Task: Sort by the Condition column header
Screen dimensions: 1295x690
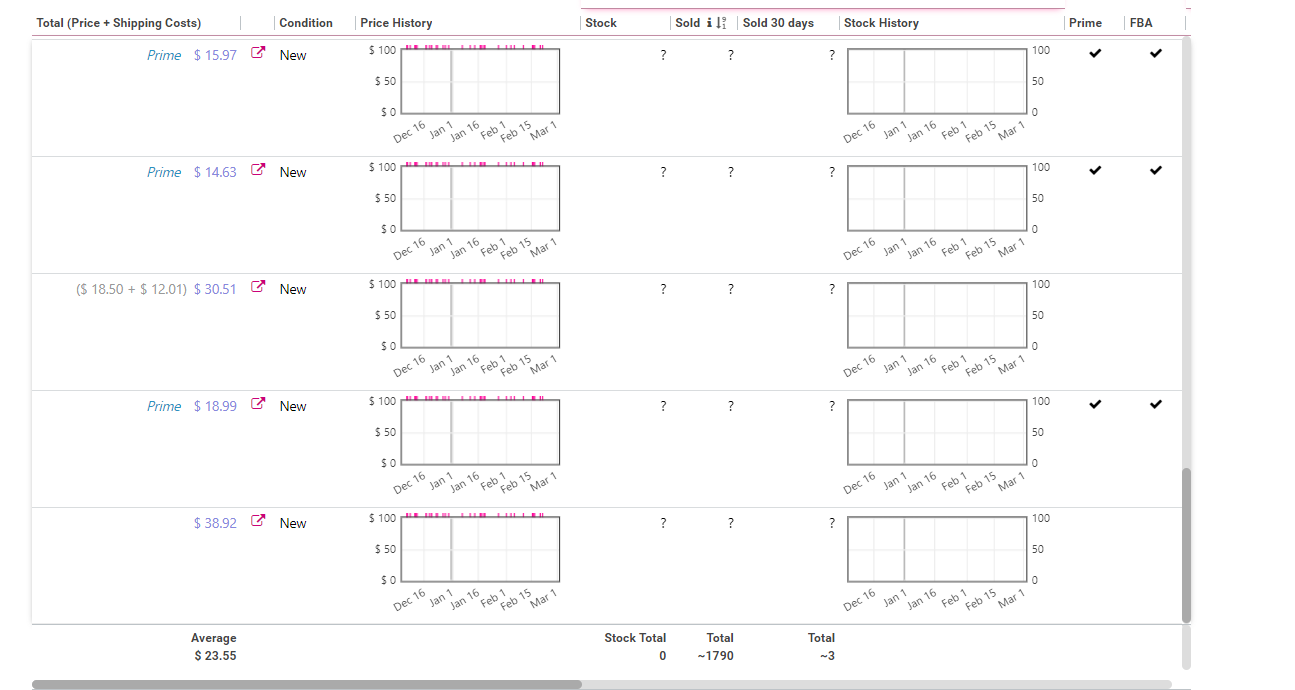Action: point(306,23)
